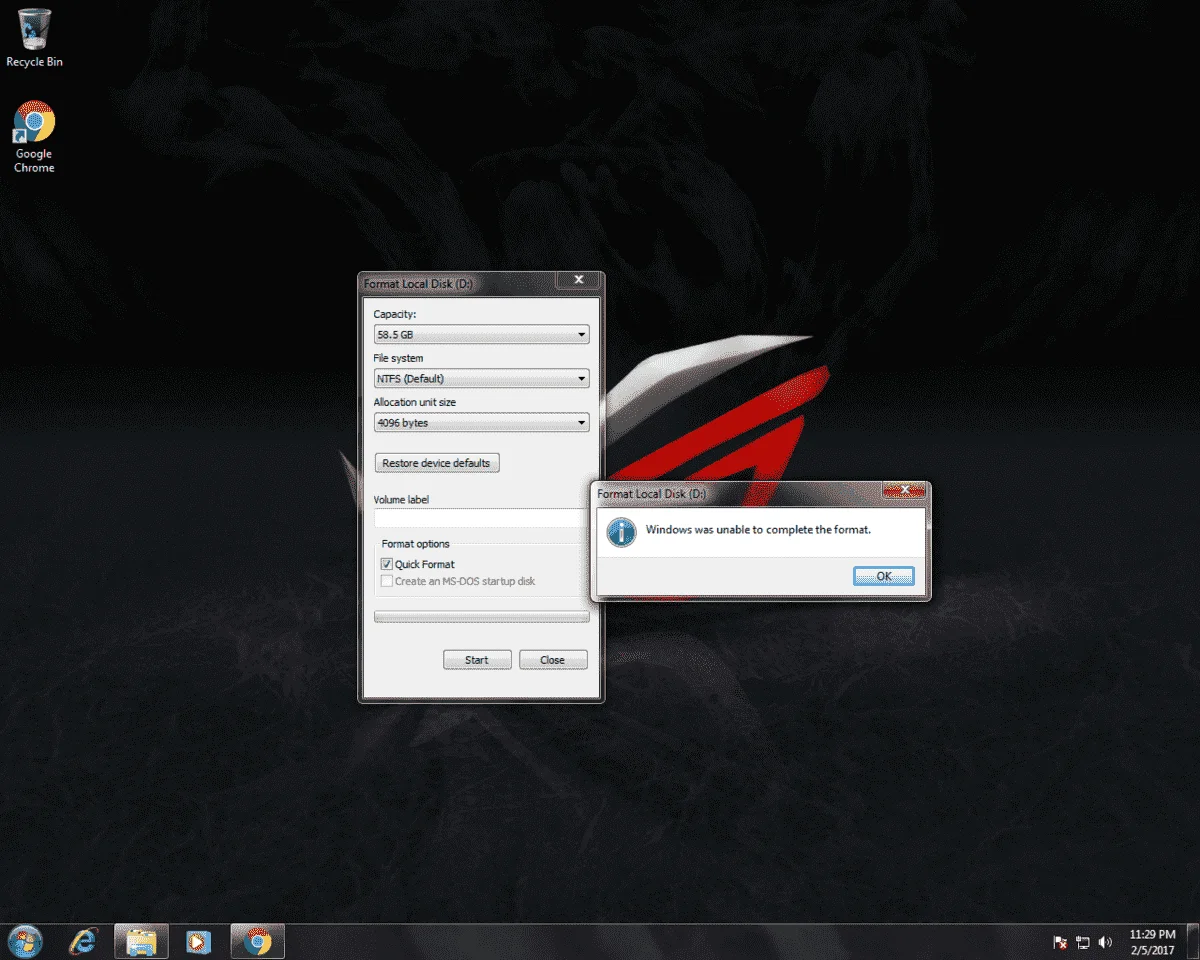Close the Format Local Disk (D:) window X

tap(578, 280)
